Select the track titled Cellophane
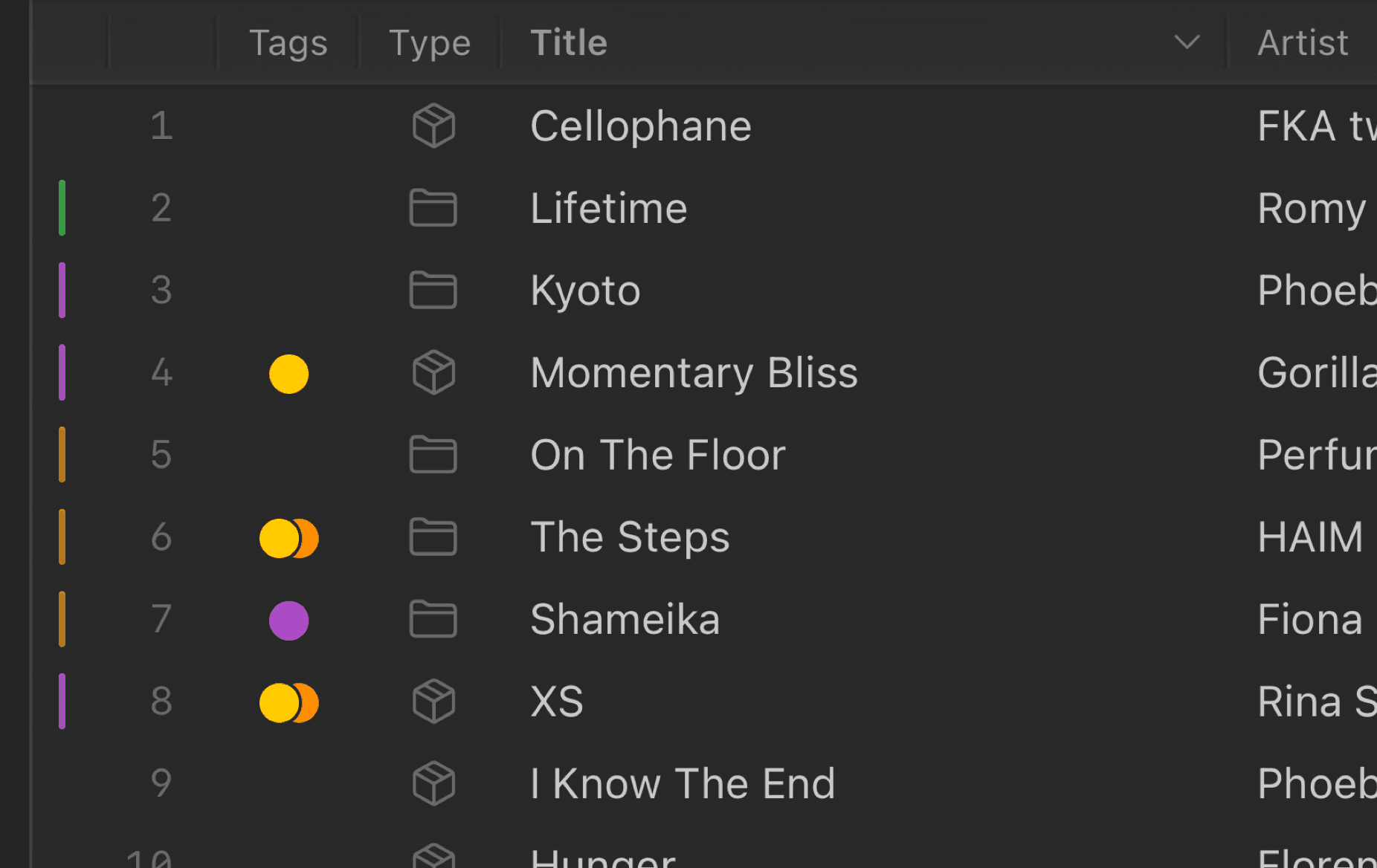Screen dimensions: 1377x868 tap(640, 126)
